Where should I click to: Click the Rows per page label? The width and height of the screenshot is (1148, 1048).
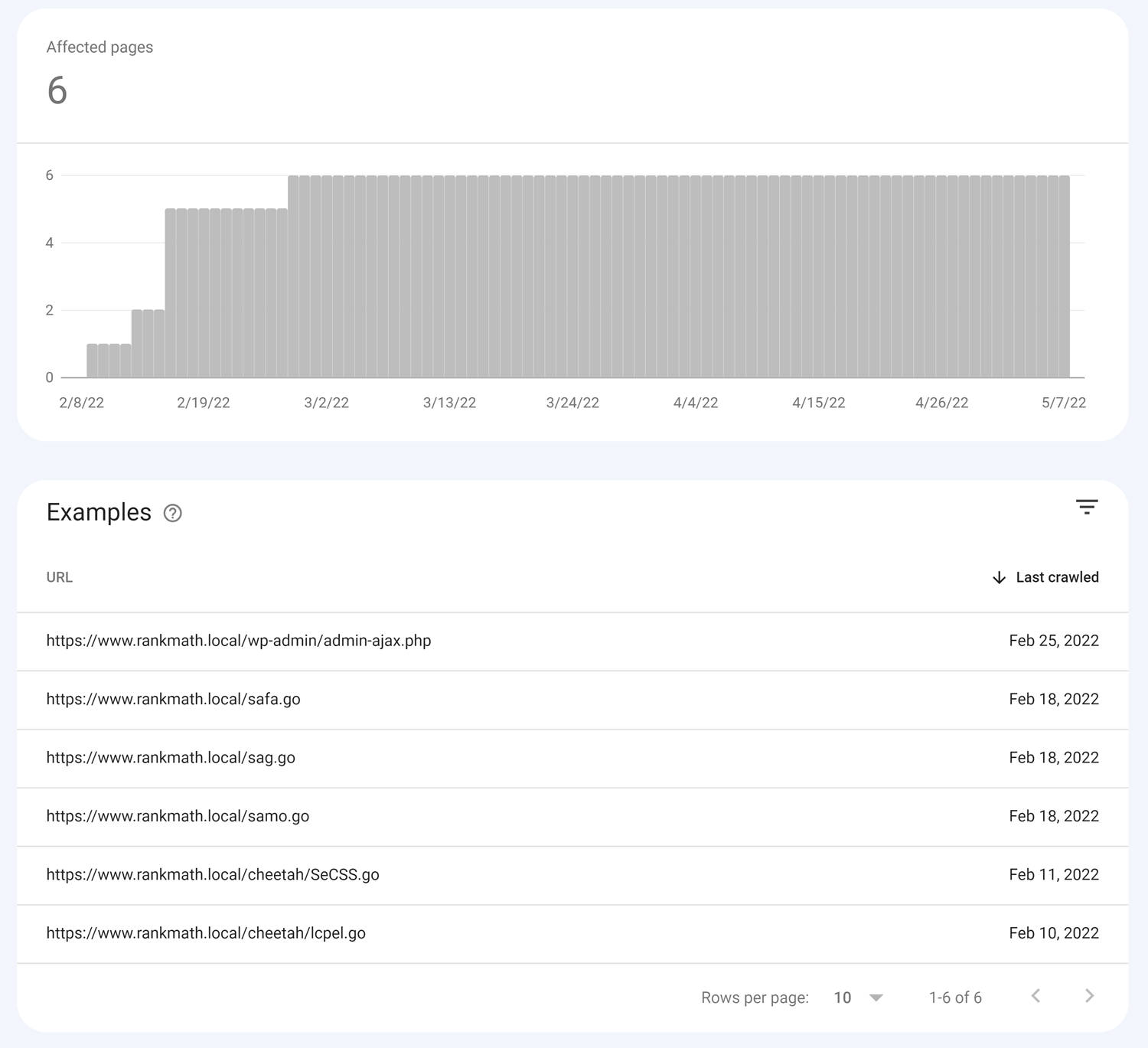pos(755,997)
